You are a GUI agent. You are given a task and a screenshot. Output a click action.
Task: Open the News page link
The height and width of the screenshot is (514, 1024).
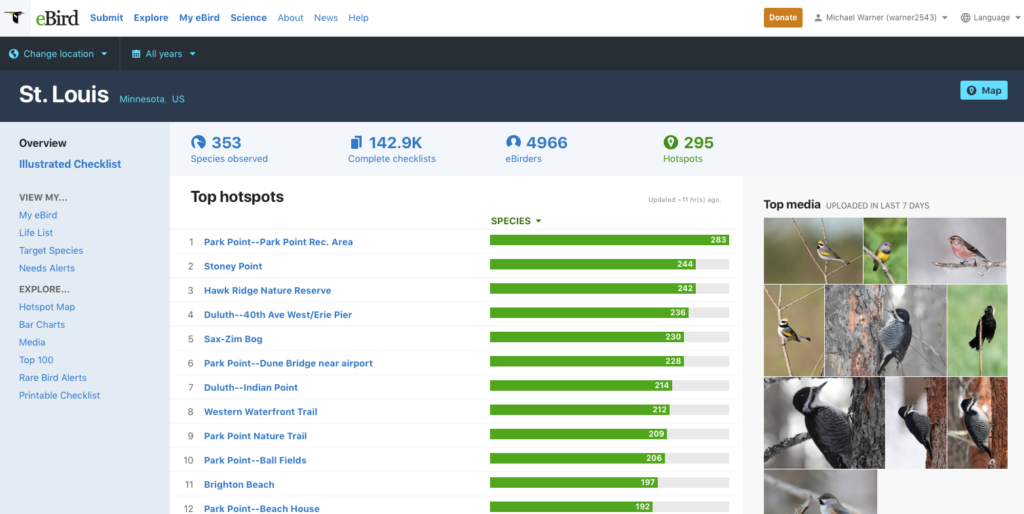[326, 18]
